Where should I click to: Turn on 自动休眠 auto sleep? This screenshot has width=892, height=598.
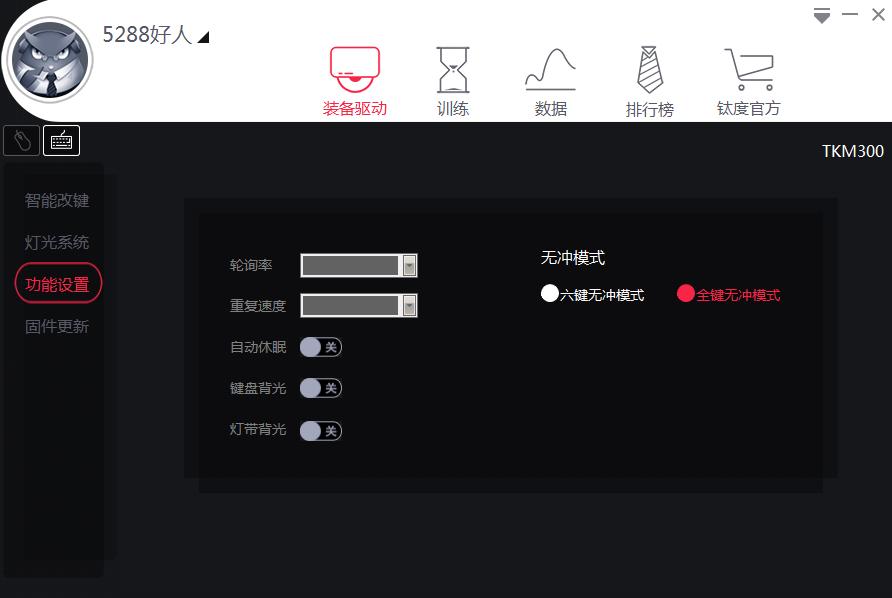coord(320,346)
